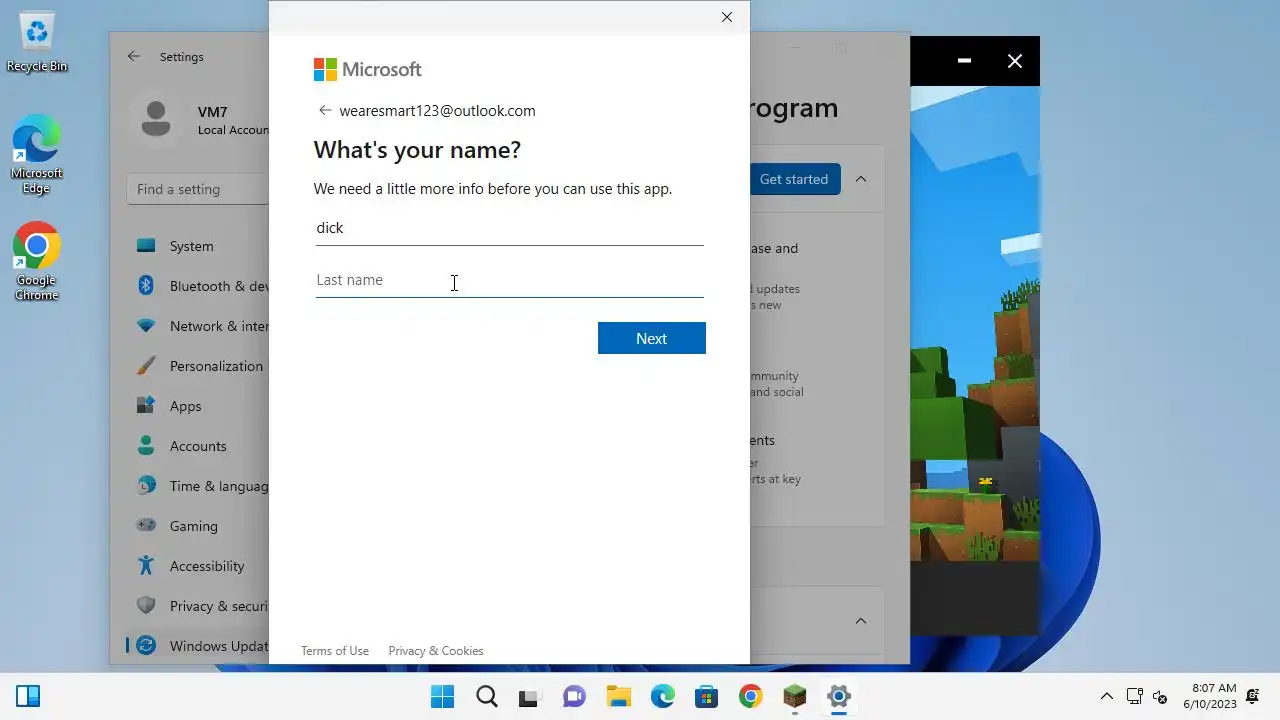Screen dimensions: 1280x720
Task: Select the Time & language icon in Settings
Action: [146, 486]
